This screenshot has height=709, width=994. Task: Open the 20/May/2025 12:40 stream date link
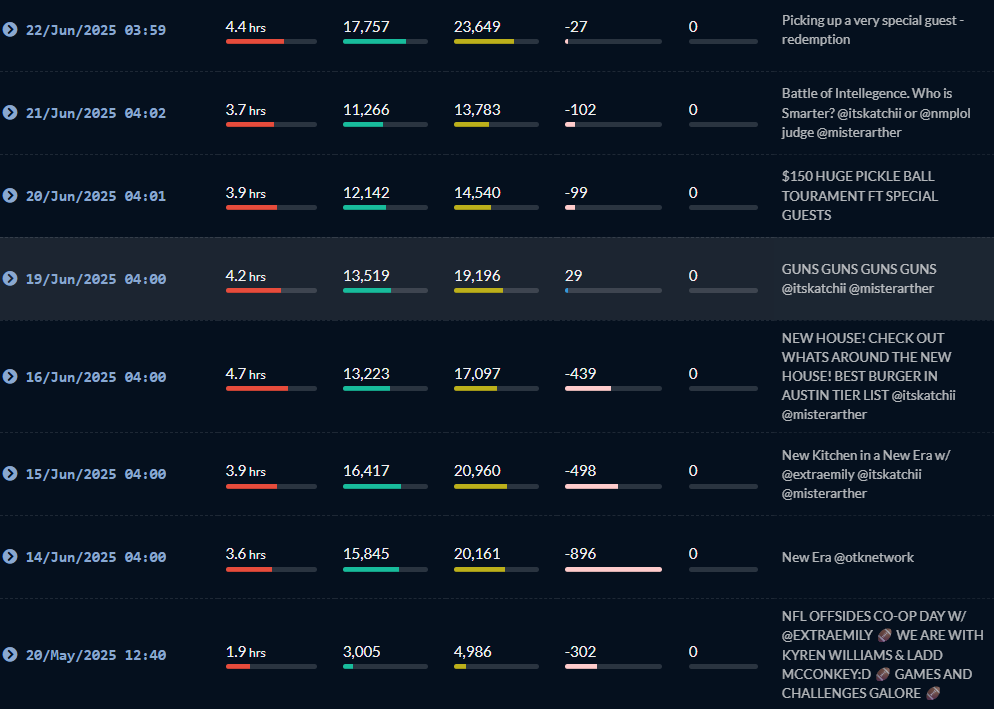96,654
